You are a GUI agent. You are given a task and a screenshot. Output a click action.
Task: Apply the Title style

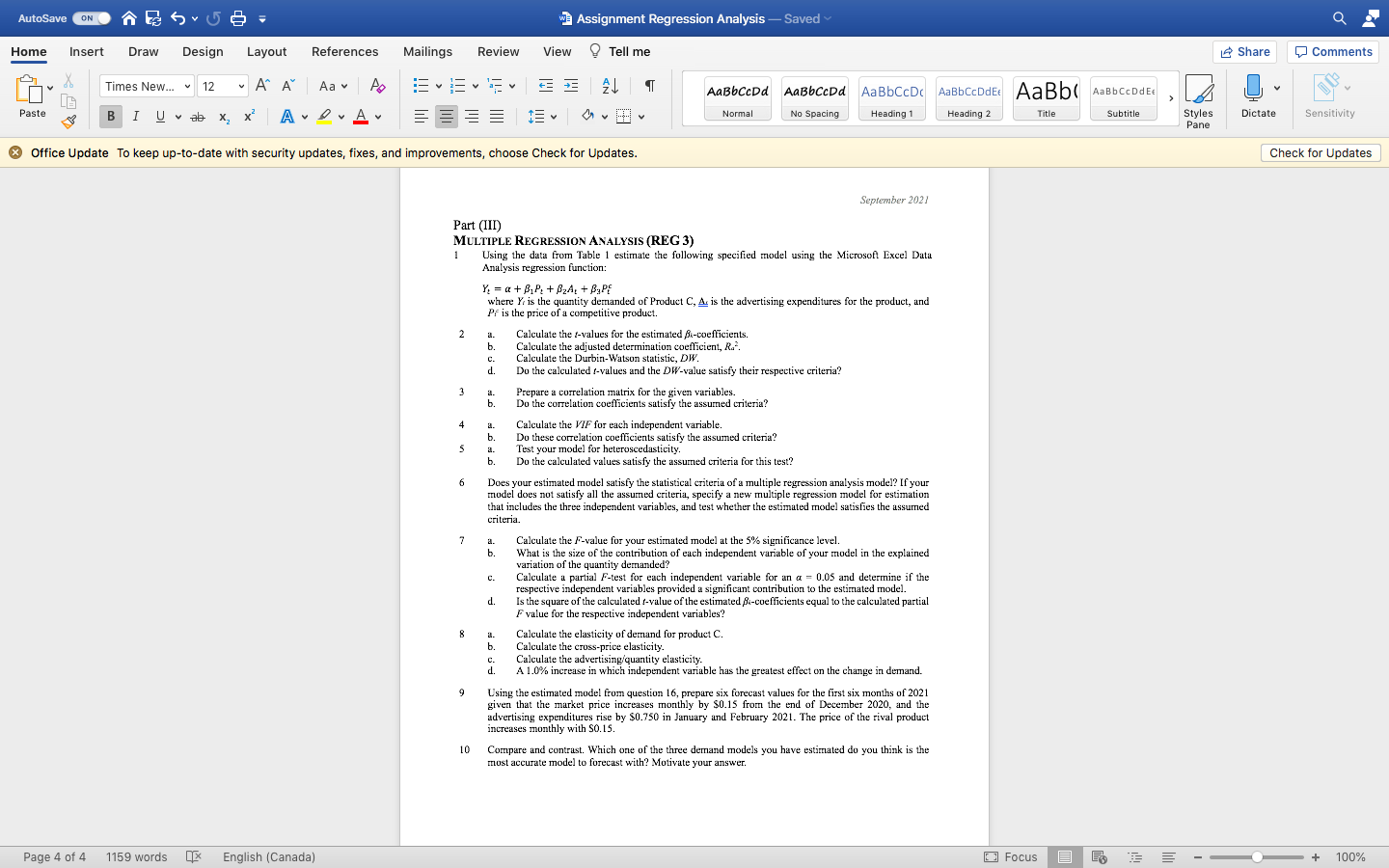1047,98
